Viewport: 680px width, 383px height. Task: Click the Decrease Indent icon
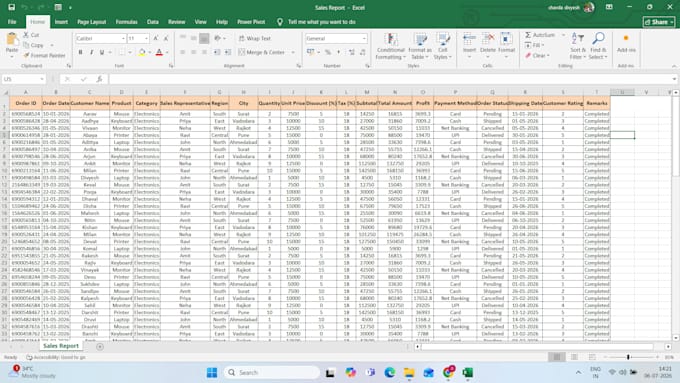pyautogui.click(x=217, y=52)
